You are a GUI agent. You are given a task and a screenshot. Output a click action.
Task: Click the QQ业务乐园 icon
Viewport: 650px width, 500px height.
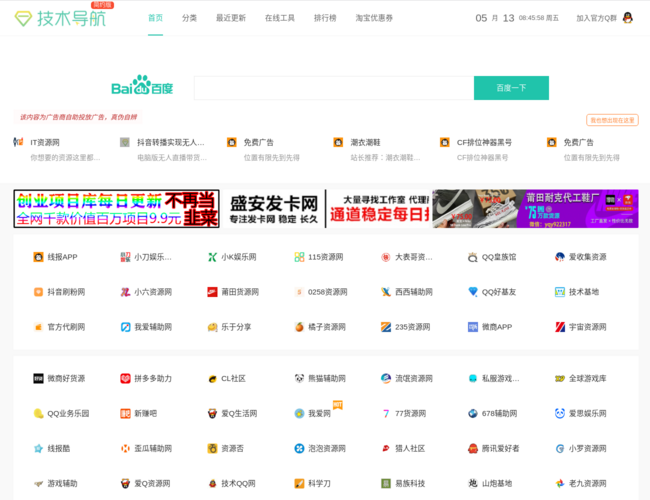(38, 413)
